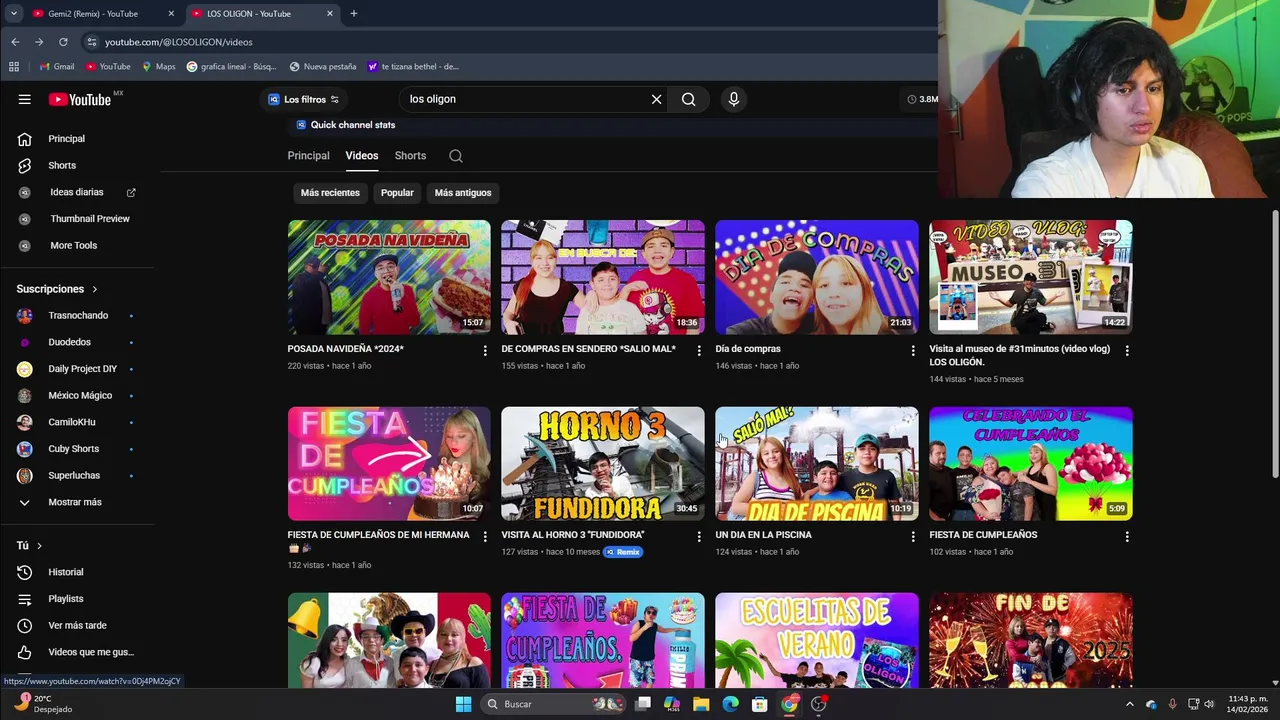Open clock and date in taskbar
The image size is (1280, 720).
click(1247, 704)
